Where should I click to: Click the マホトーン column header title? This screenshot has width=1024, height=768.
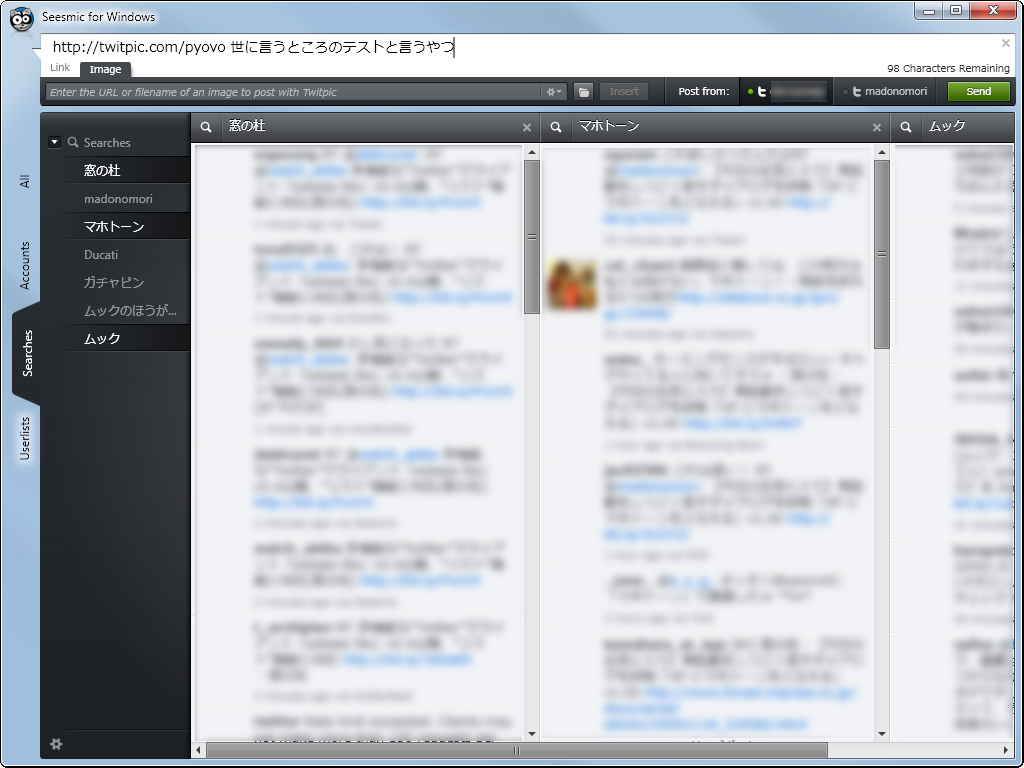609,126
